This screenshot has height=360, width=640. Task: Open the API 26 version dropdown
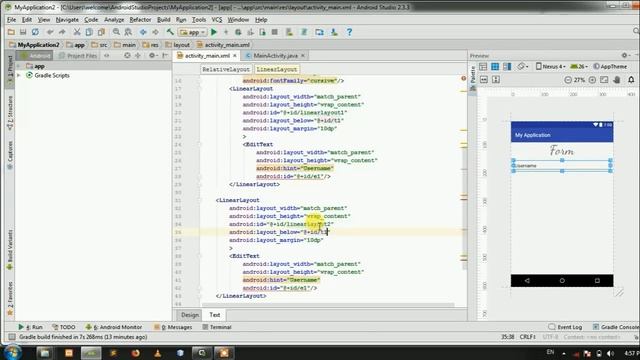(x=579, y=67)
